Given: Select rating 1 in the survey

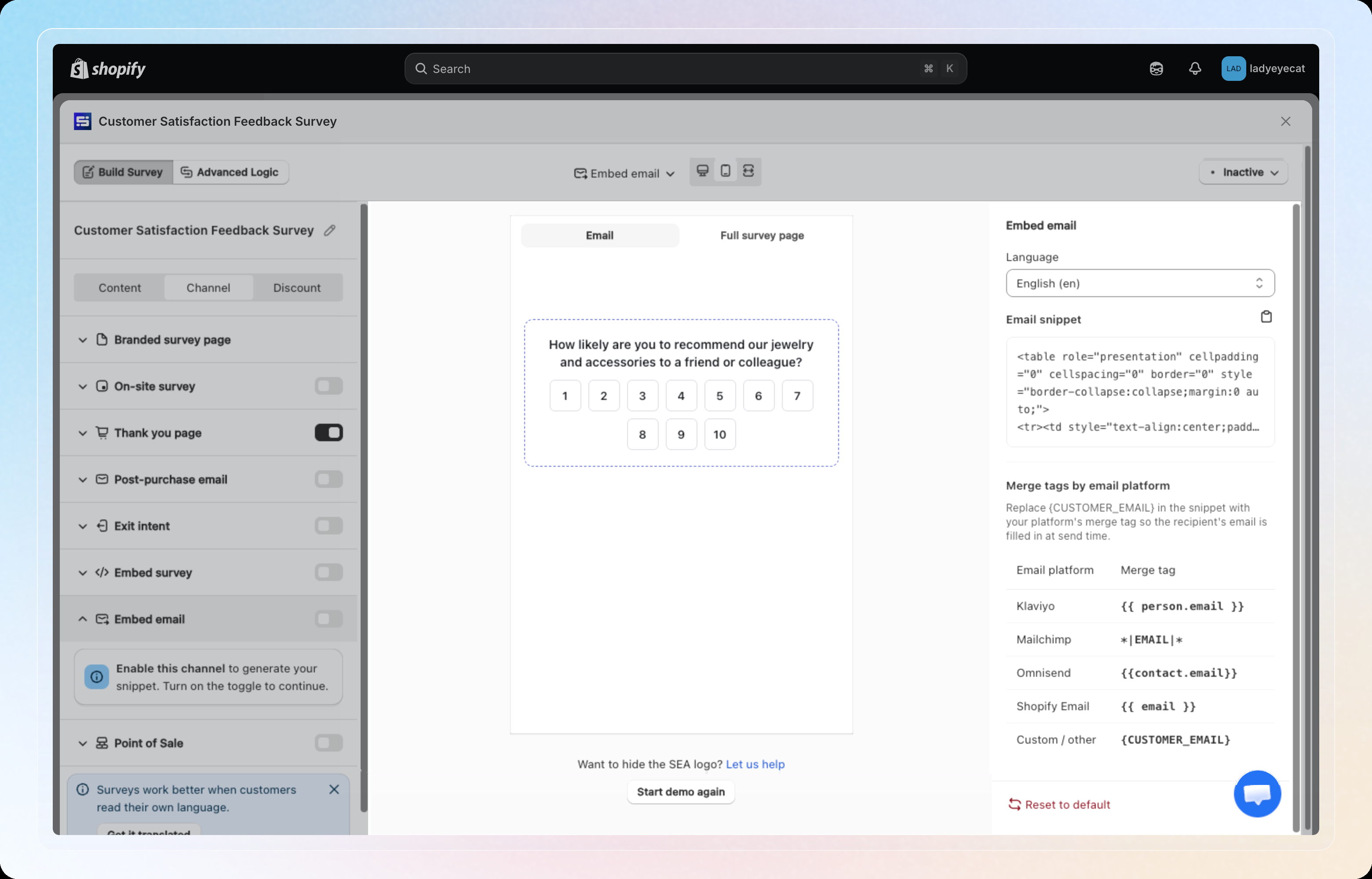Looking at the screenshot, I should coord(565,396).
